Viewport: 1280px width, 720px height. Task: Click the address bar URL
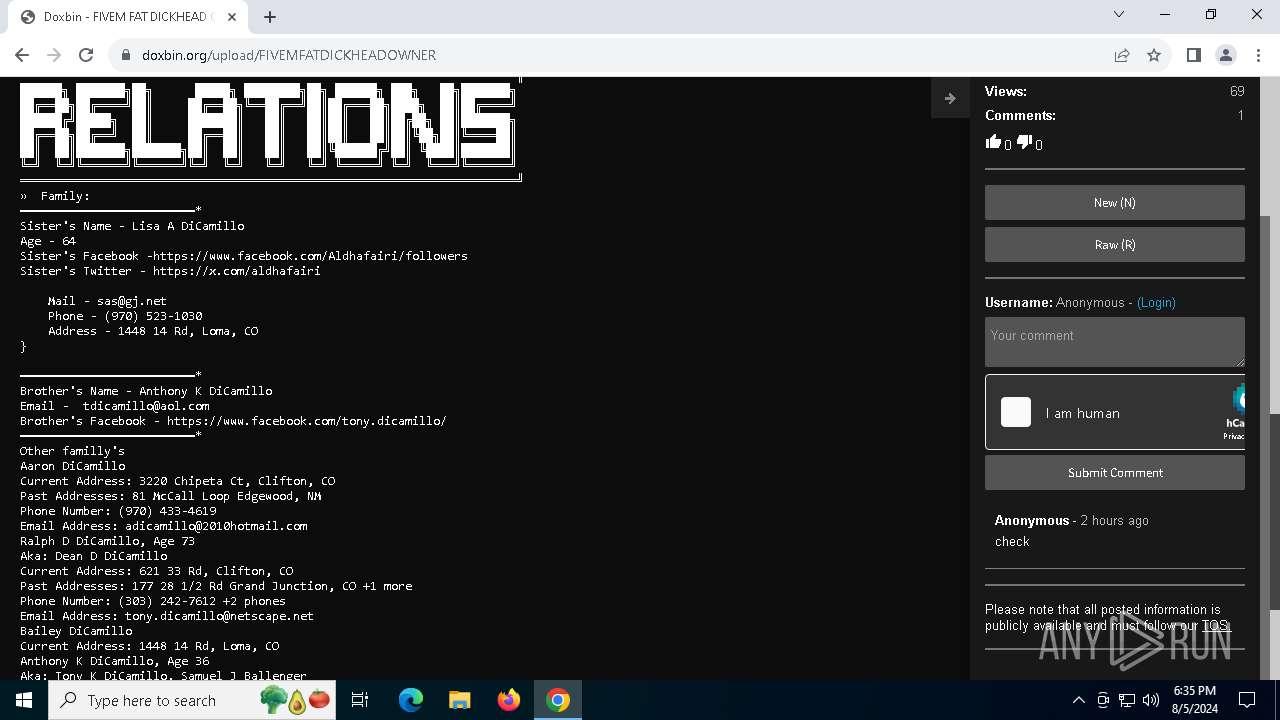pyautogui.click(x=289, y=55)
